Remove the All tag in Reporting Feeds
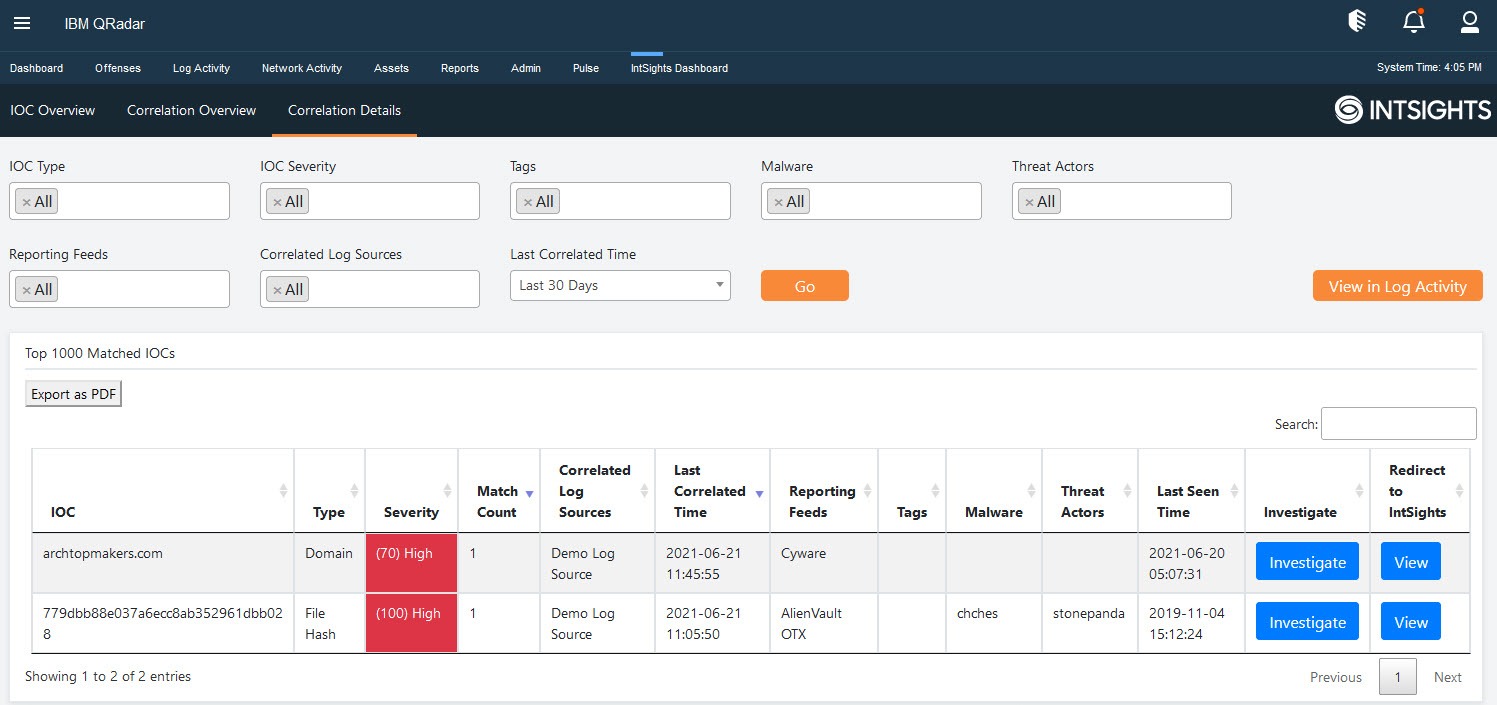Screen dimensions: 1497x705 pyautogui.click(x=27, y=290)
